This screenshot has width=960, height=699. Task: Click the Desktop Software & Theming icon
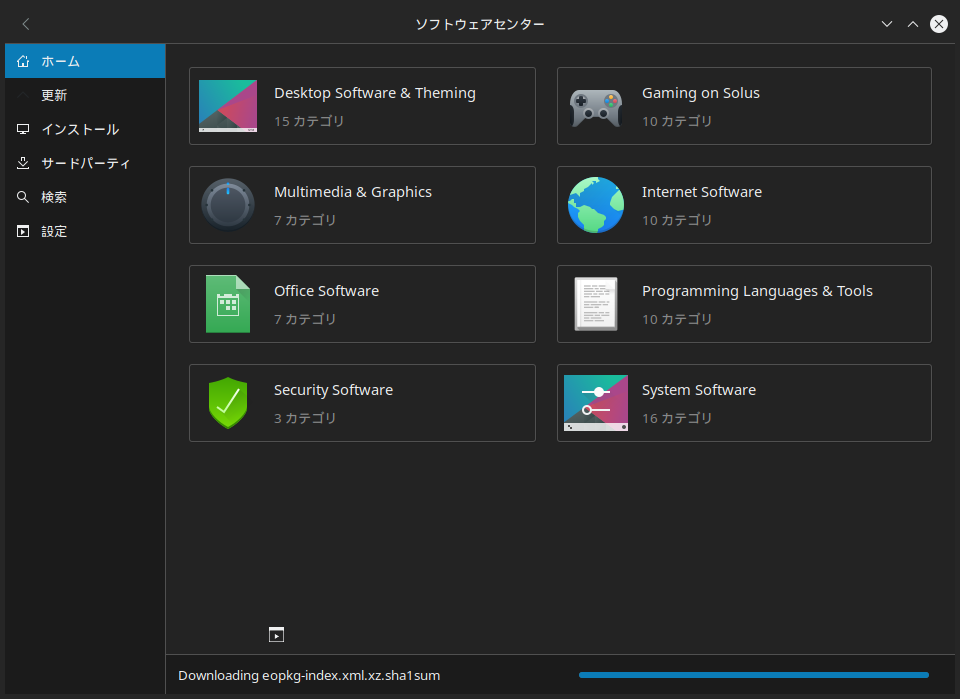click(228, 106)
